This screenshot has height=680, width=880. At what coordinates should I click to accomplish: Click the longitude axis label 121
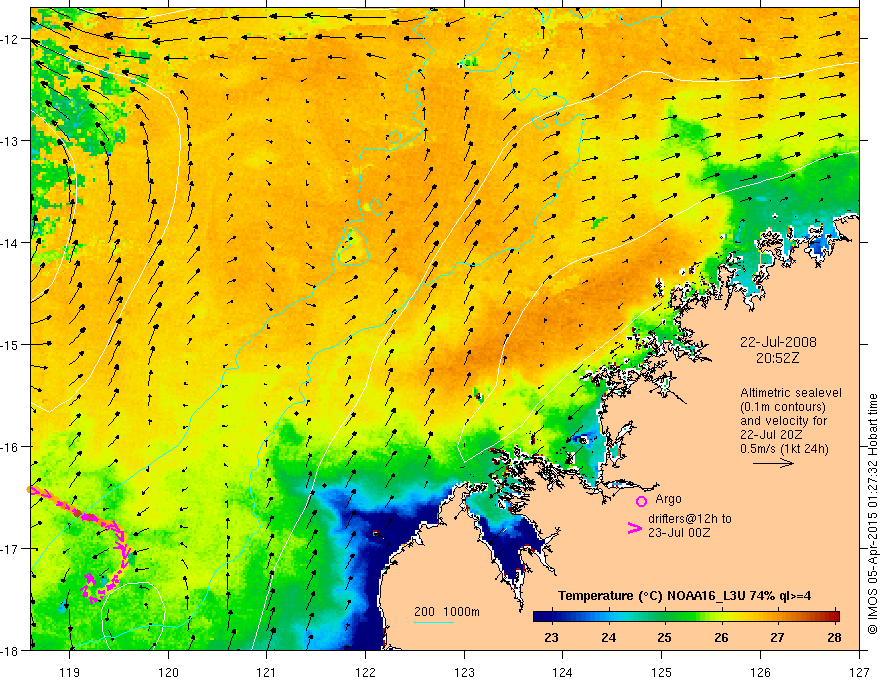tap(267, 672)
